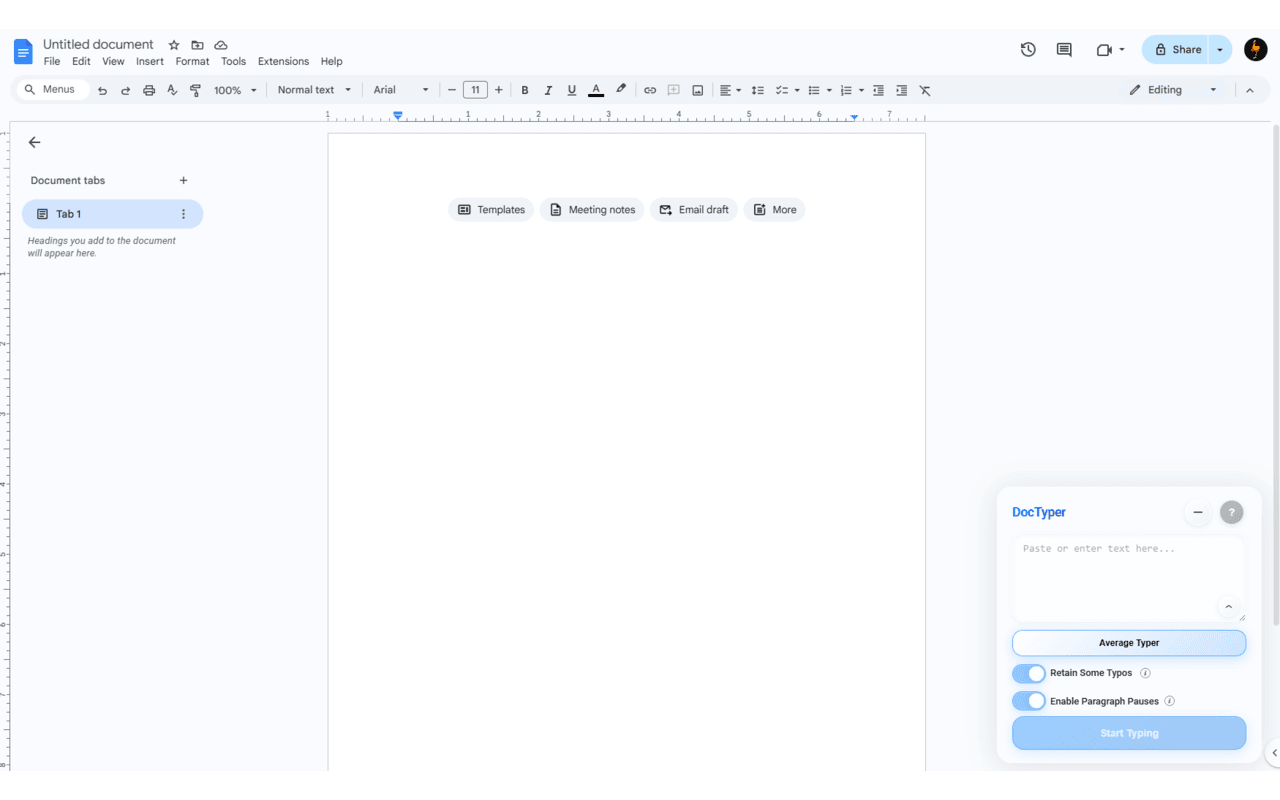The image size is (1280, 800).
Task: Open the Extensions menu
Action: [x=283, y=61]
